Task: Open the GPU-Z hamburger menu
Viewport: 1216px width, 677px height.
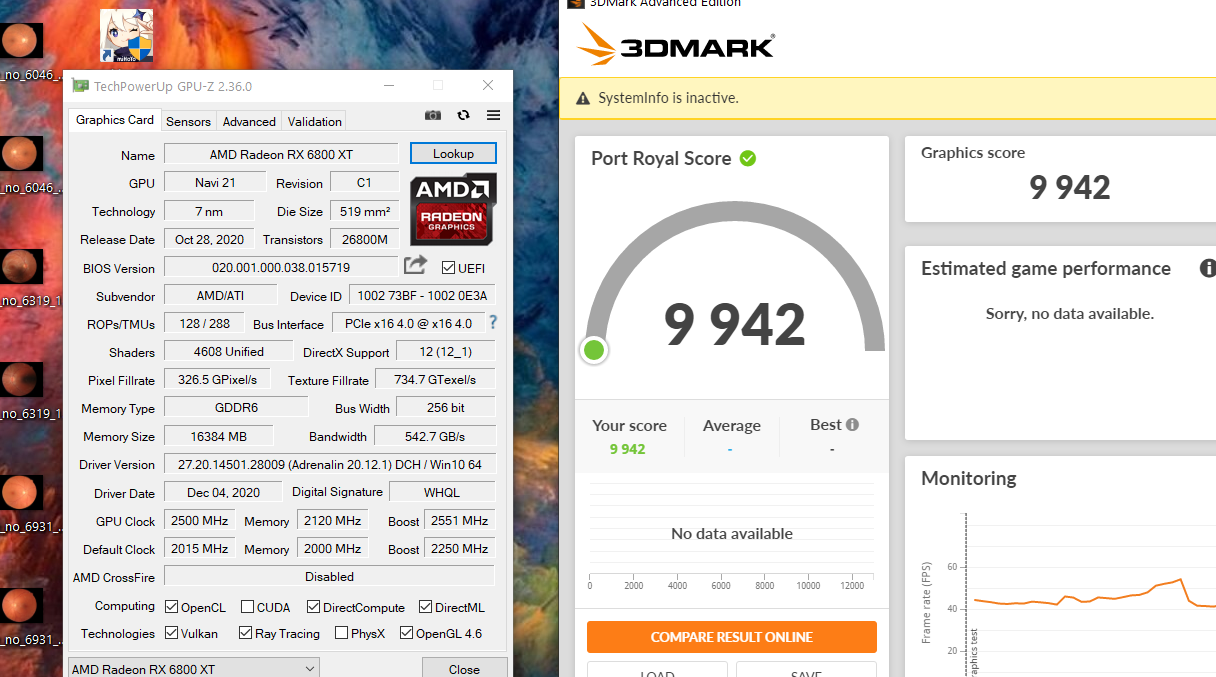Action: click(x=493, y=116)
